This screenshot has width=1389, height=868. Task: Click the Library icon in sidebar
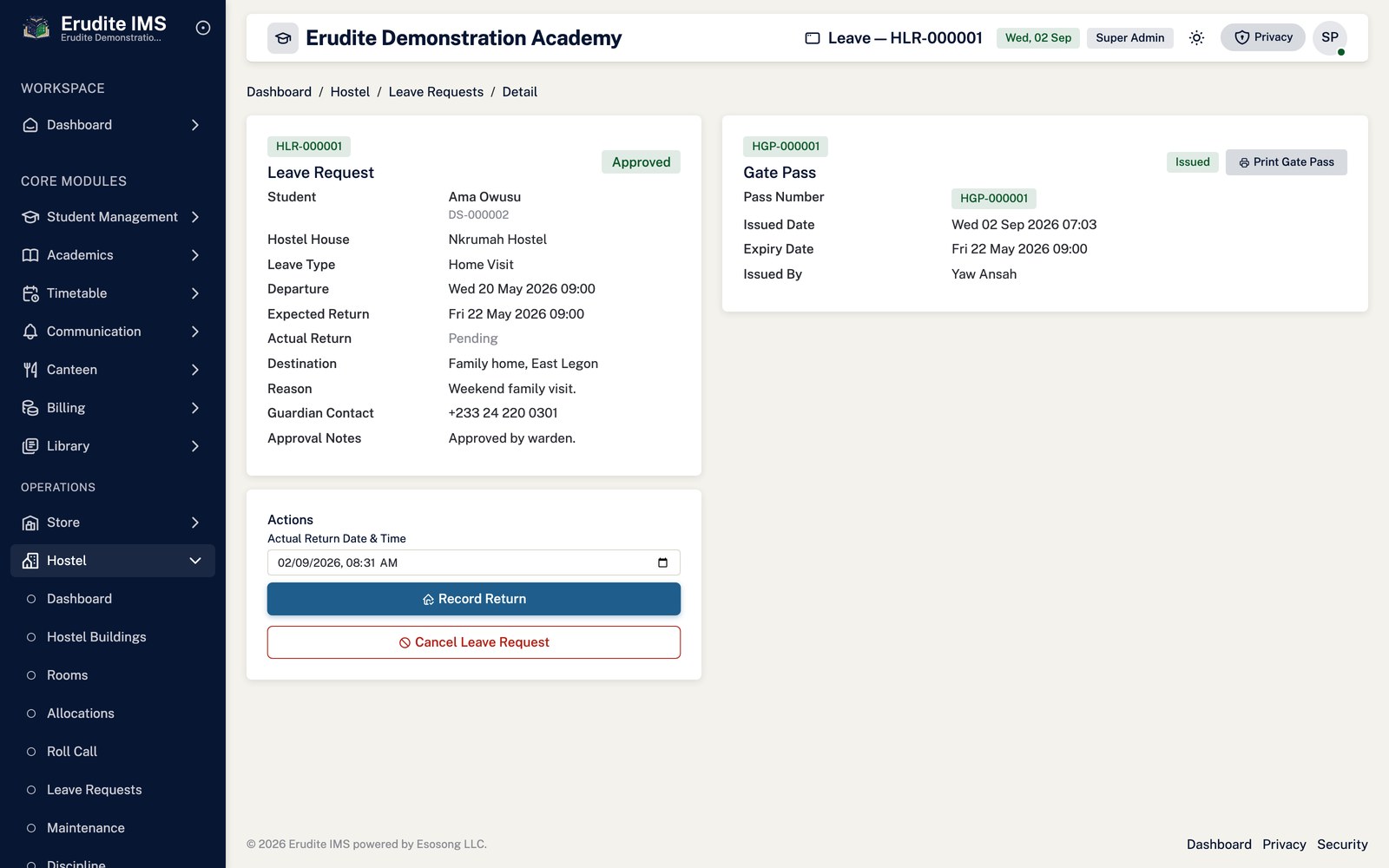point(30,446)
